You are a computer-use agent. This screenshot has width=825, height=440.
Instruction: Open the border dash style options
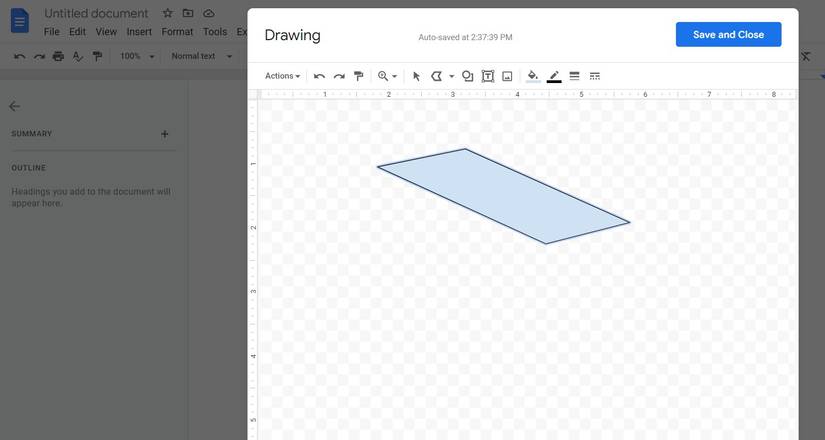tap(595, 76)
